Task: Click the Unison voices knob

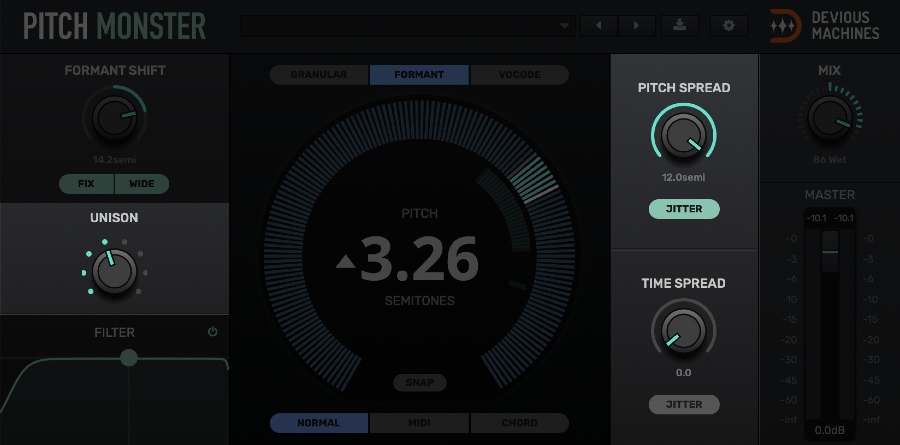Action: (x=113, y=270)
